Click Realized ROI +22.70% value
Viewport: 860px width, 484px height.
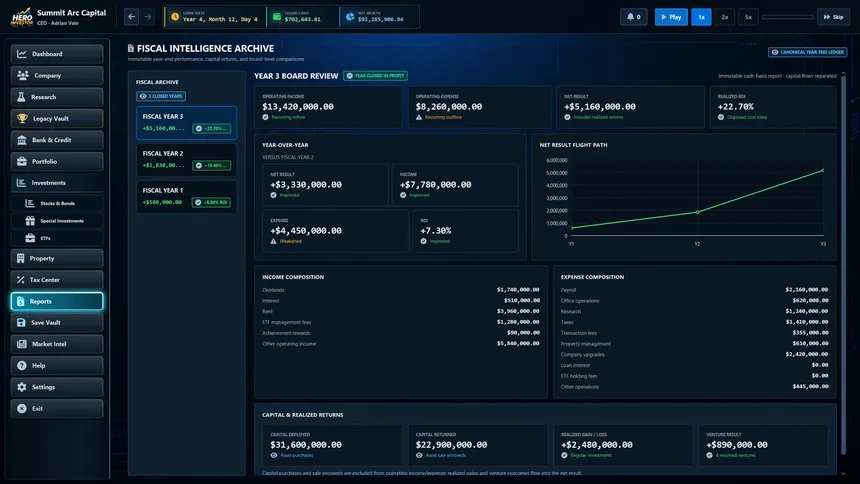pos(735,106)
